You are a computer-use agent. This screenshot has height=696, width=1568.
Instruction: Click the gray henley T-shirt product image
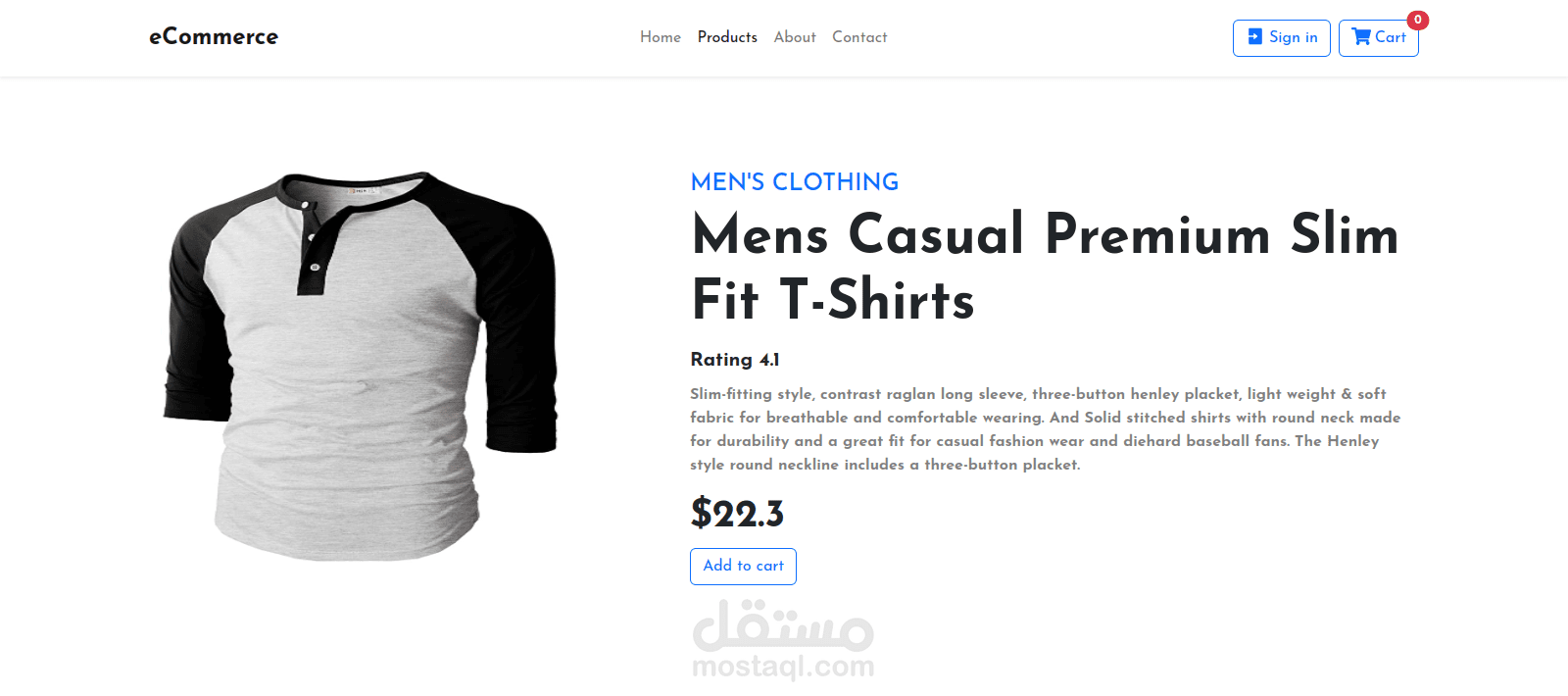coord(361,367)
